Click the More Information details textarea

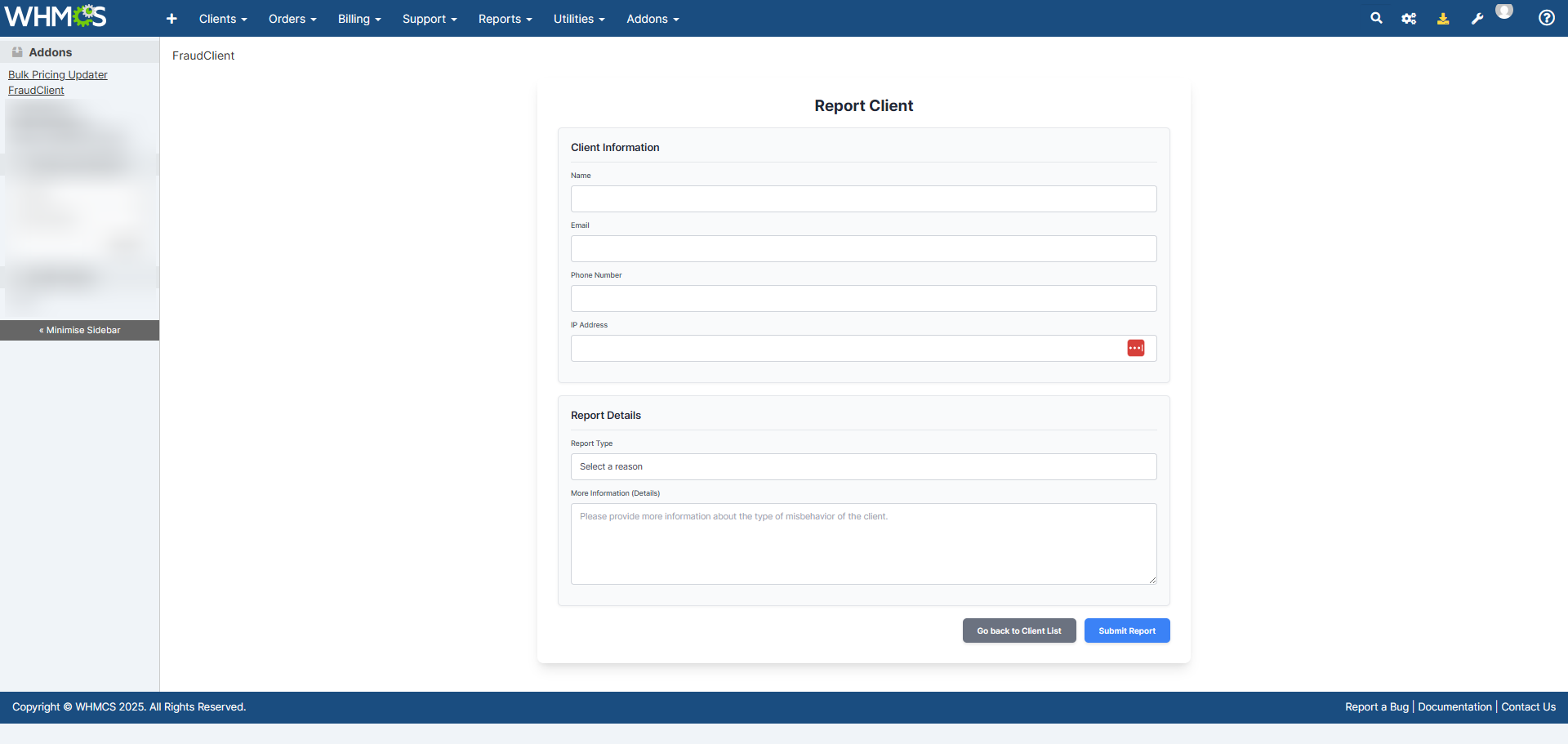click(x=863, y=544)
